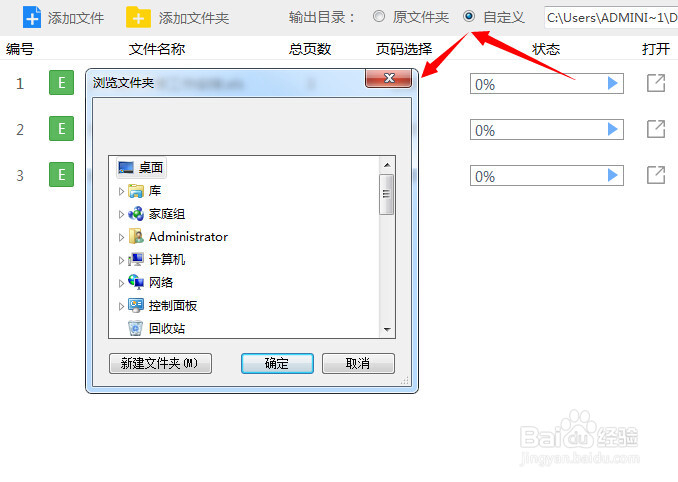This screenshot has height=482, width=678.
Task: Confirm folder selection with OK button
Action: click(x=277, y=363)
